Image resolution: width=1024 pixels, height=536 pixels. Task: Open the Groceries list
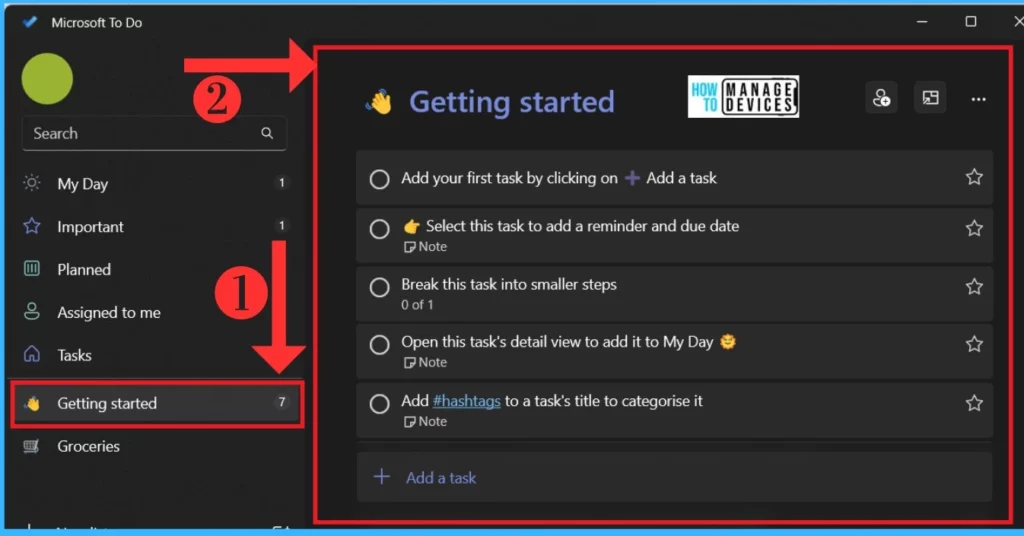point(154,447)
